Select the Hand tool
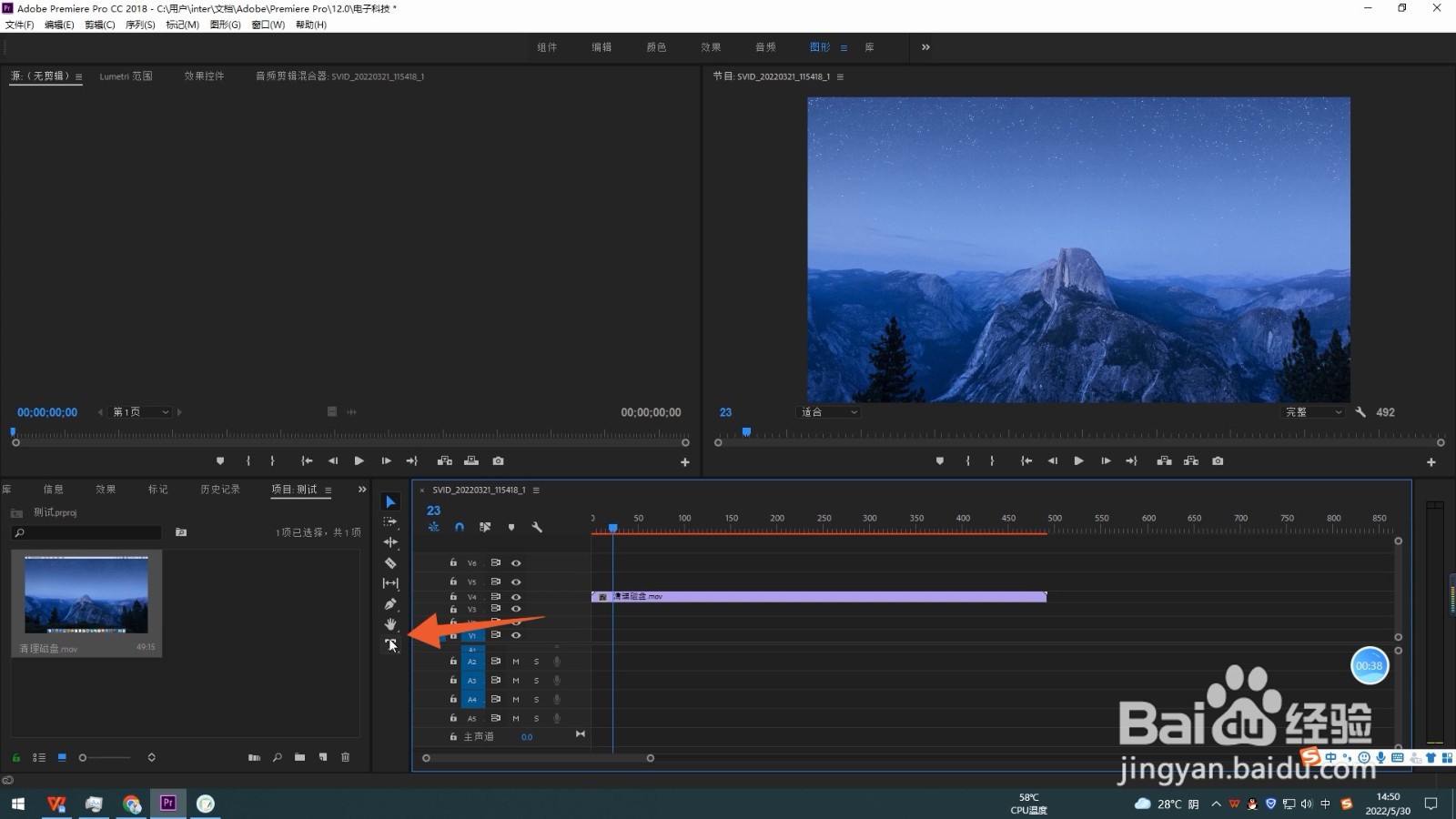 pyautogui.click(x=390, y=624)
